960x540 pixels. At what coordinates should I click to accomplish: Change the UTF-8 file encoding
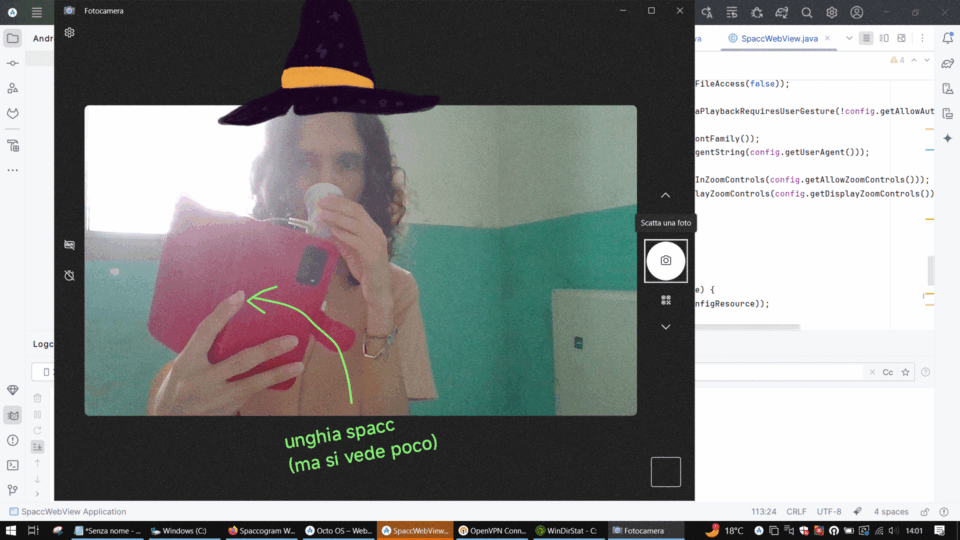tap(829, 511)
